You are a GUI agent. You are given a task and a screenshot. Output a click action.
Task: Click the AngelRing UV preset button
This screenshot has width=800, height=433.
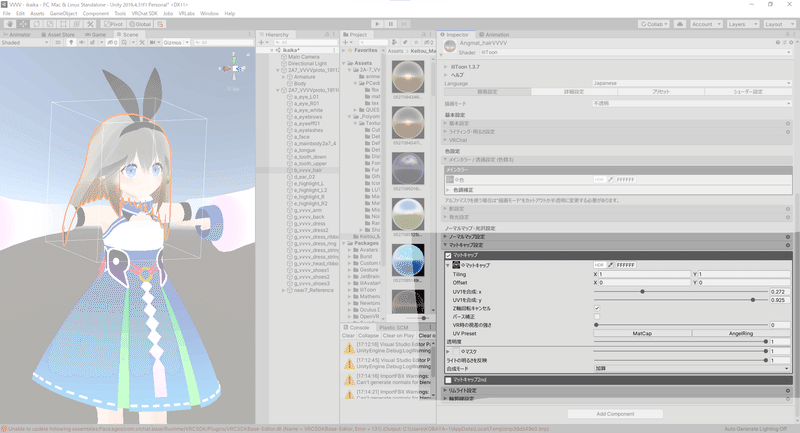click(x=741, y=333)
